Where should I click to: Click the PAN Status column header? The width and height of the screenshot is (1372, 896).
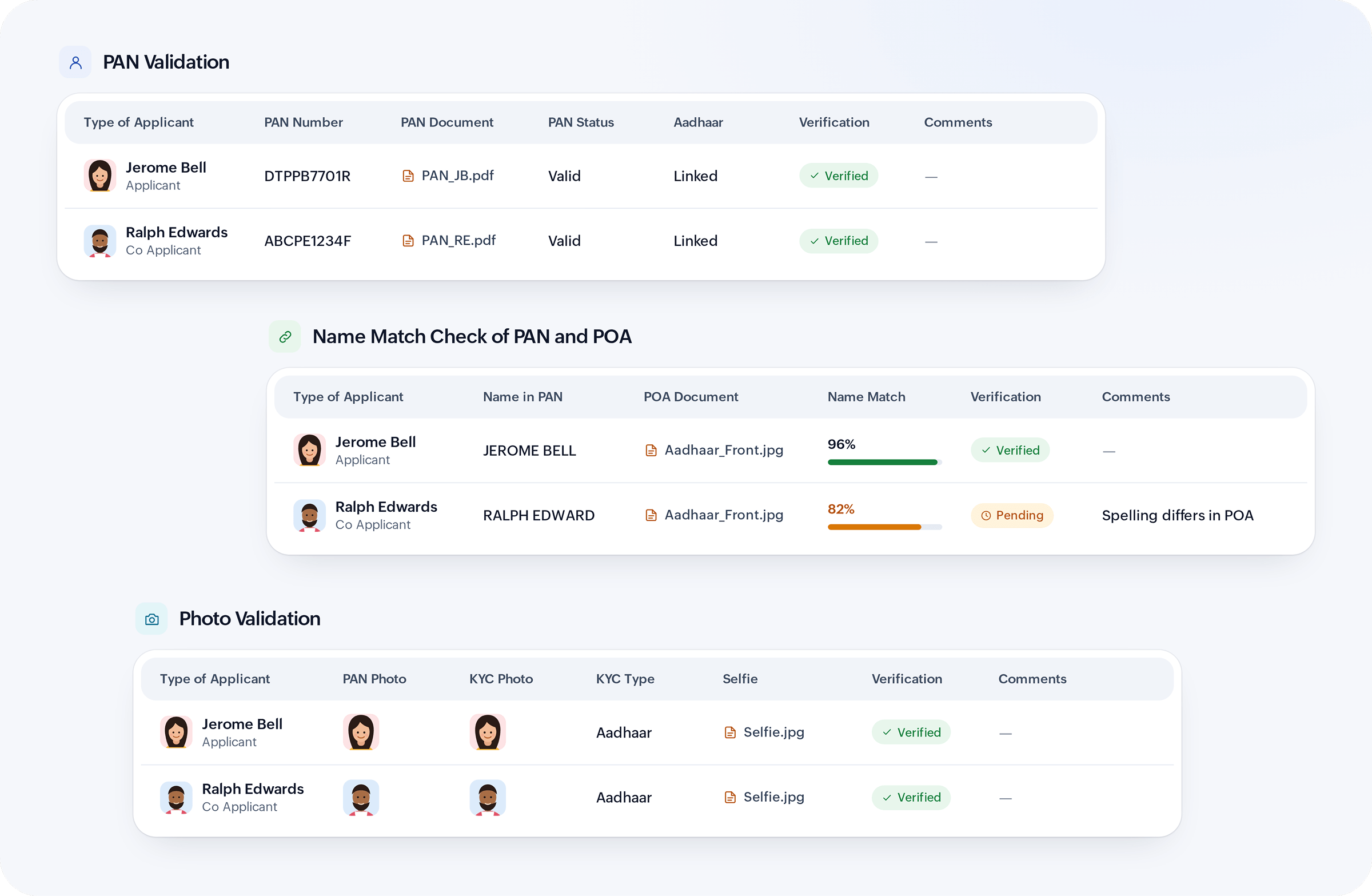click(581, 122)
